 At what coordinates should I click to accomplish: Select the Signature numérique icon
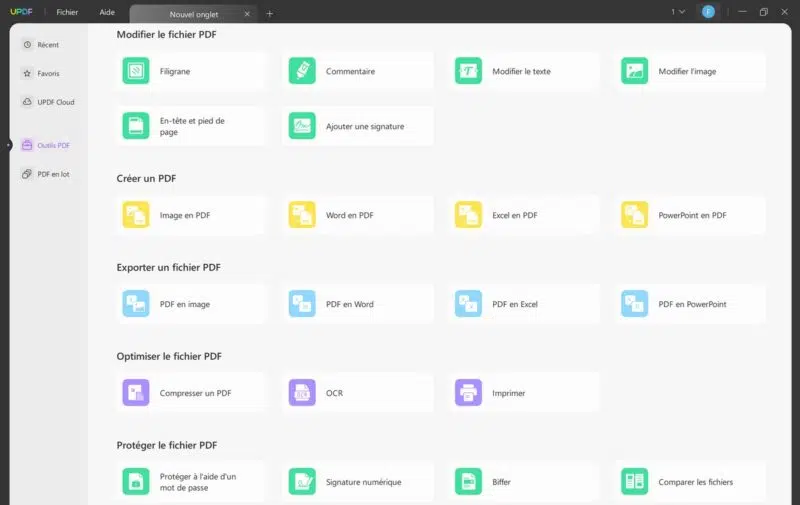(x=302, y=482)
